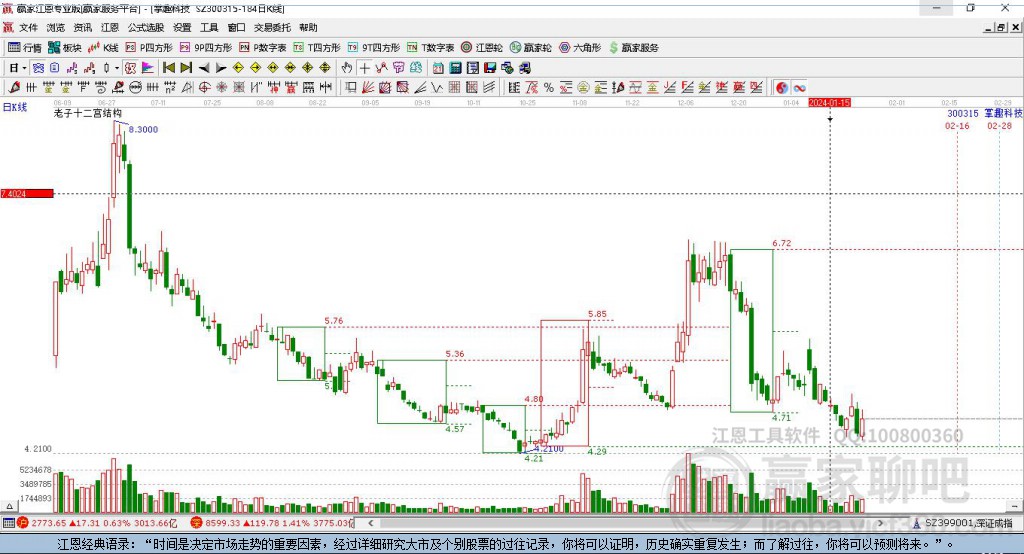1024x554 pixels.
Task: Click the horizontal scrollbar right arrow
Action: click(880, 523)
